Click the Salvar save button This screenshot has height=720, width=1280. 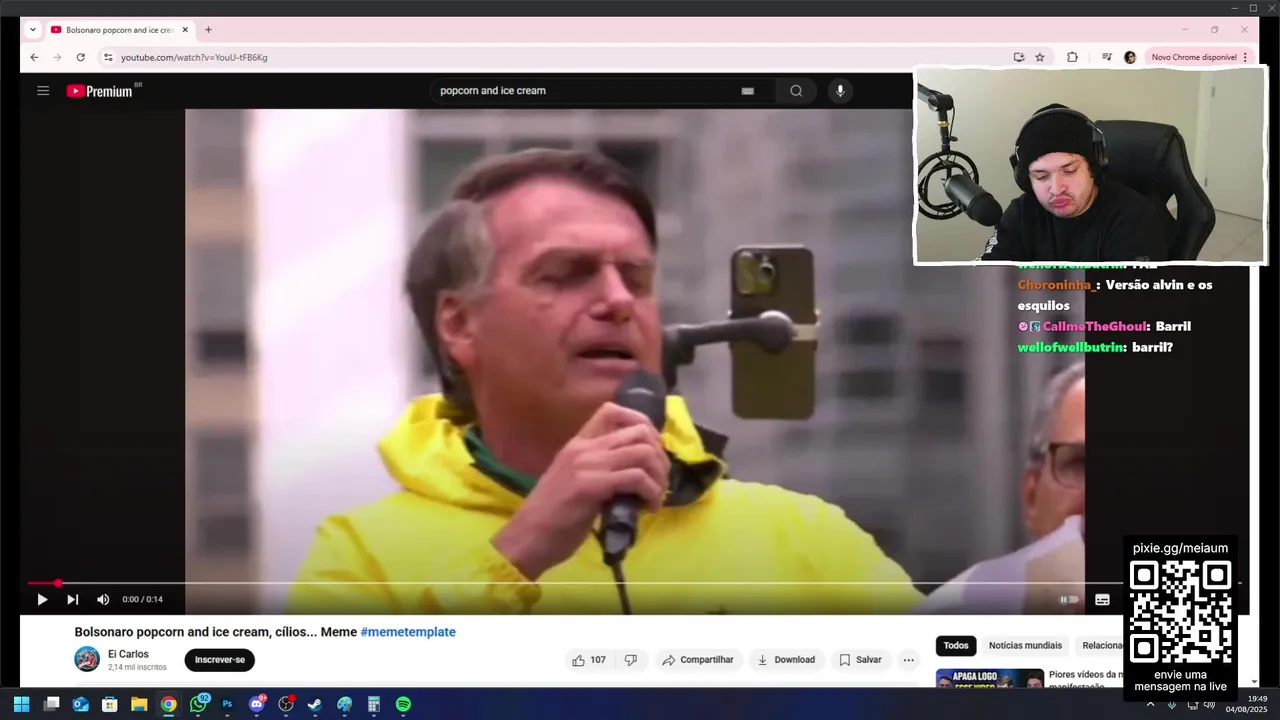coord(860,660)
